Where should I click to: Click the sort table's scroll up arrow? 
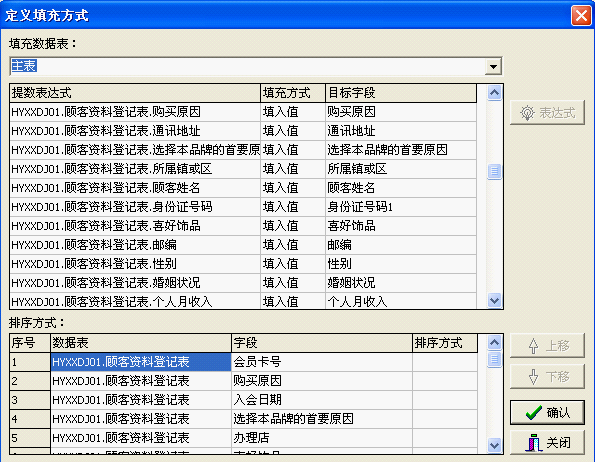[494, 343]
